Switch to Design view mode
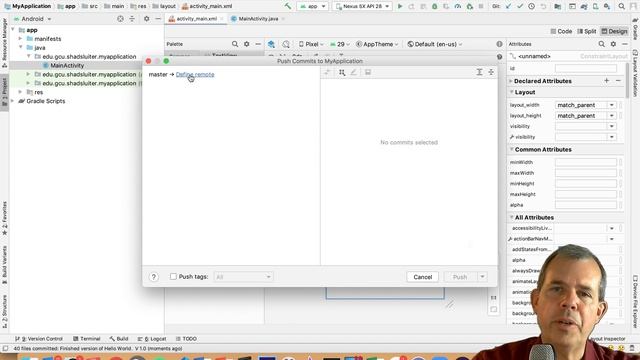 pos(614,31)
